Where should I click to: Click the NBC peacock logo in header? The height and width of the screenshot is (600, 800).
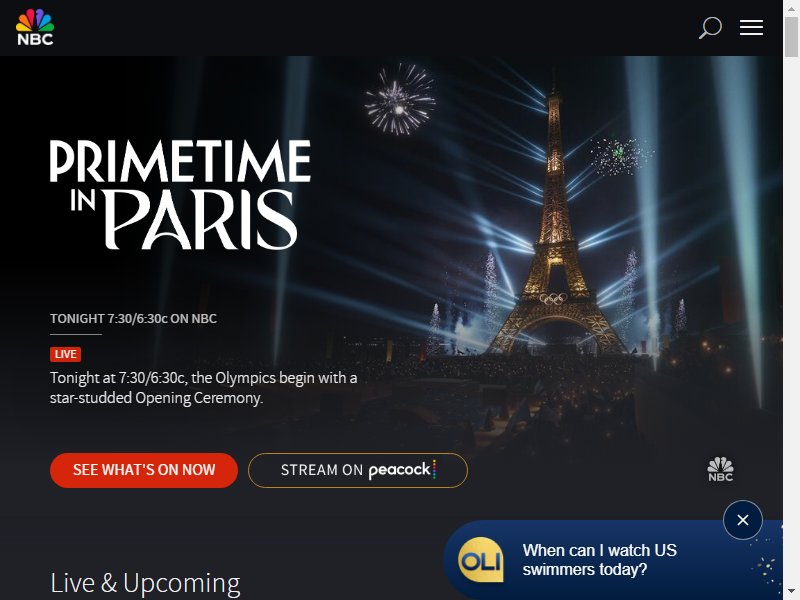35,27
